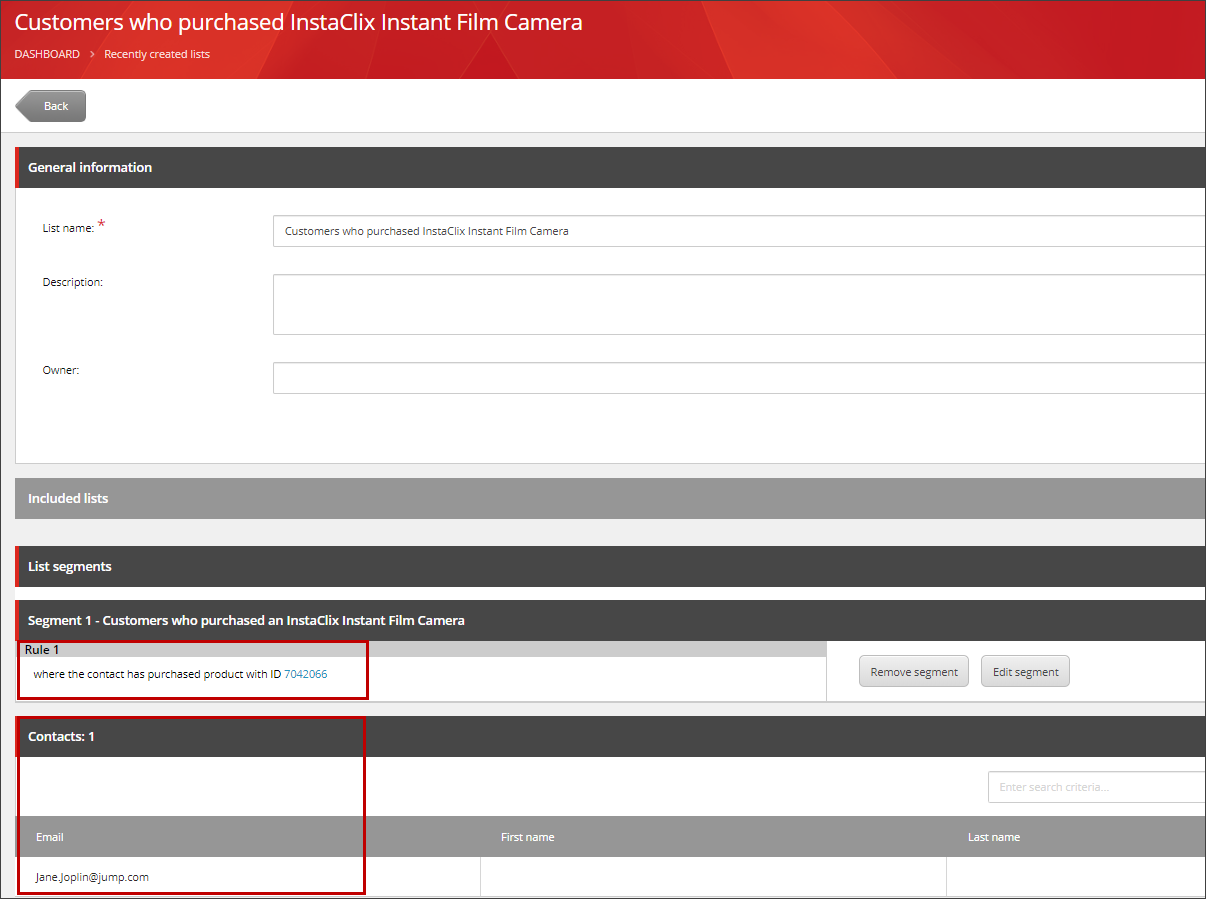1206x899 pixels.
Task: Focus the Owner input field
Action: [x=739, y=378]
